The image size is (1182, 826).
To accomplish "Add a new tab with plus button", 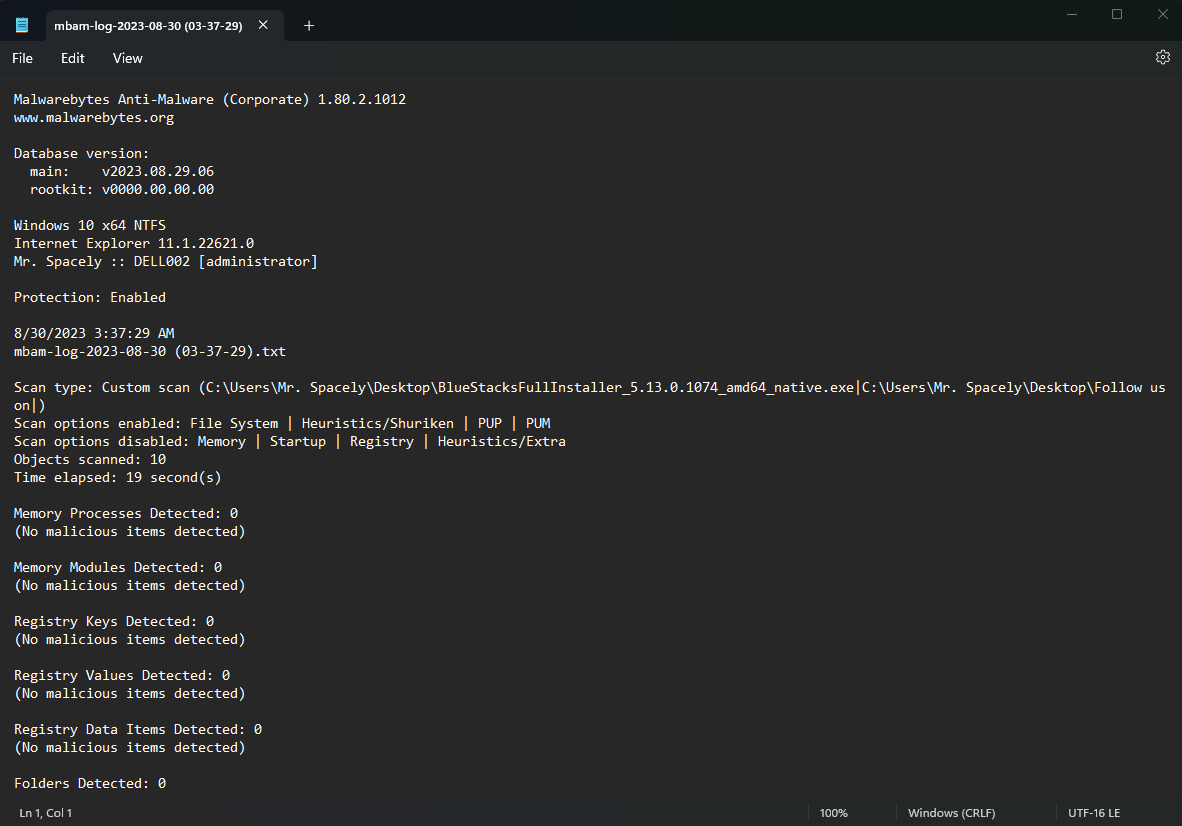I will click(308, 26).
